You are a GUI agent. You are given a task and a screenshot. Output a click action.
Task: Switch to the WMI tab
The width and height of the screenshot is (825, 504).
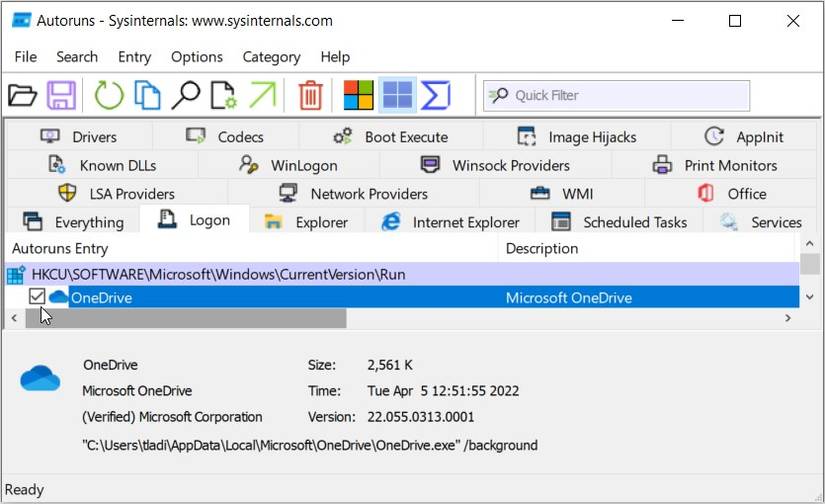pos(561,194)
